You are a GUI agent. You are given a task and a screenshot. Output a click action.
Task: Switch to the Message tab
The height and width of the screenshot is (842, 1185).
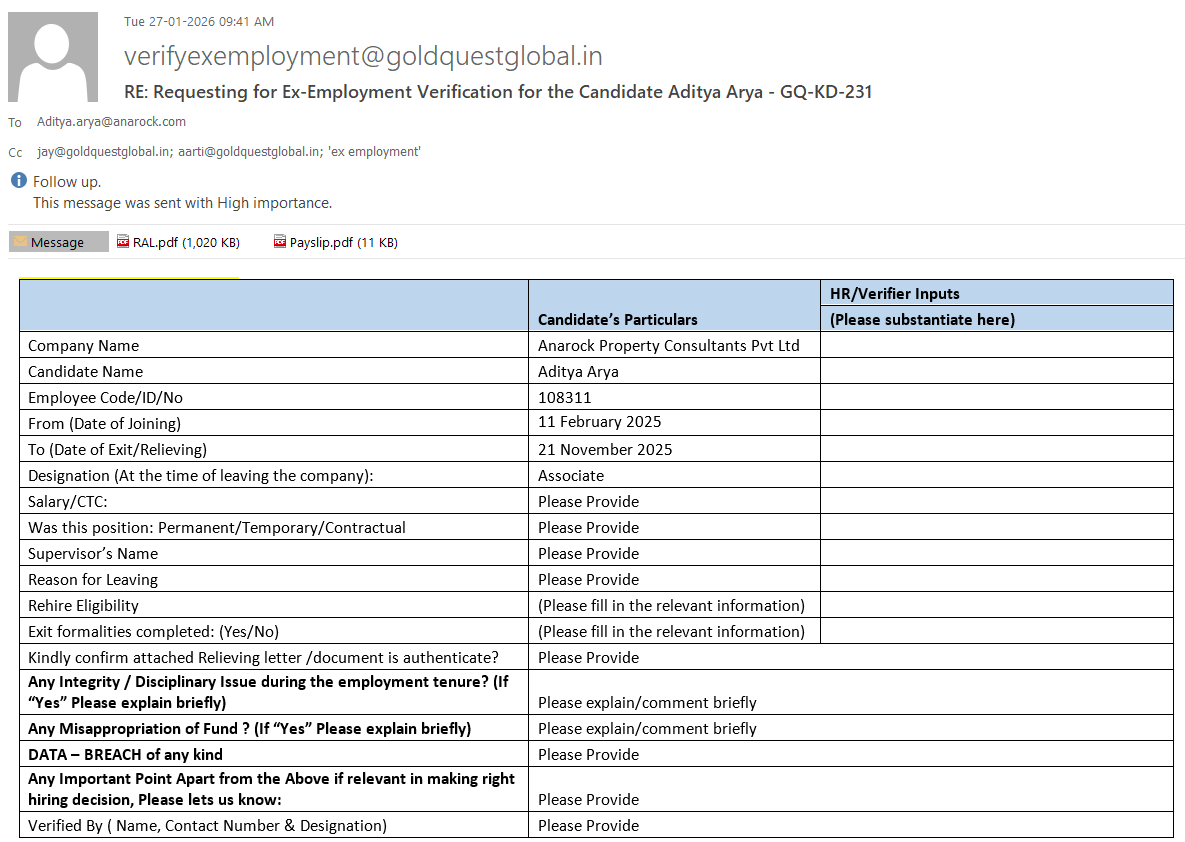click(58, 242)
